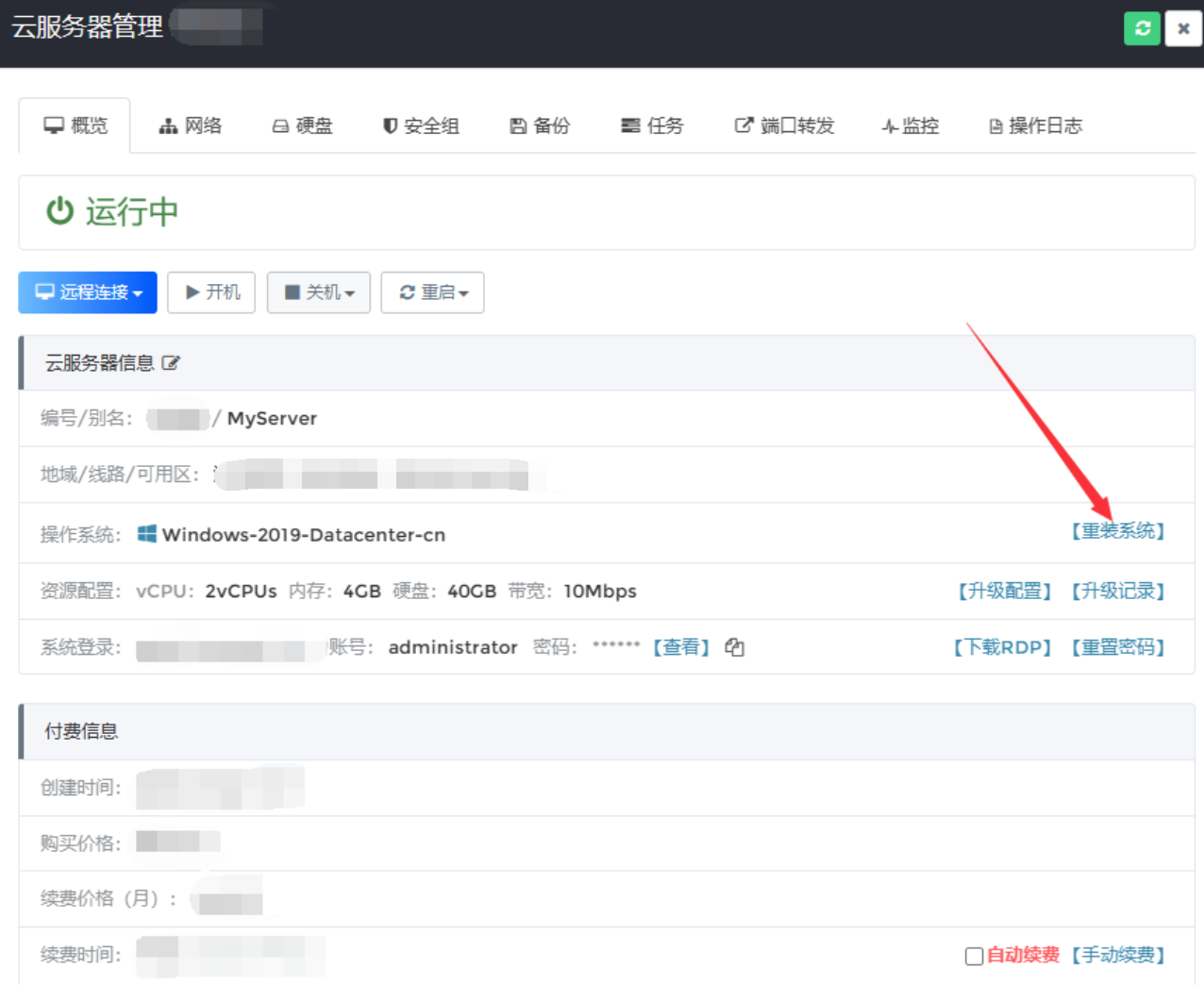
Task: Enable the 自动续费 auto-renewal checkbox
Action: [973, 956]
